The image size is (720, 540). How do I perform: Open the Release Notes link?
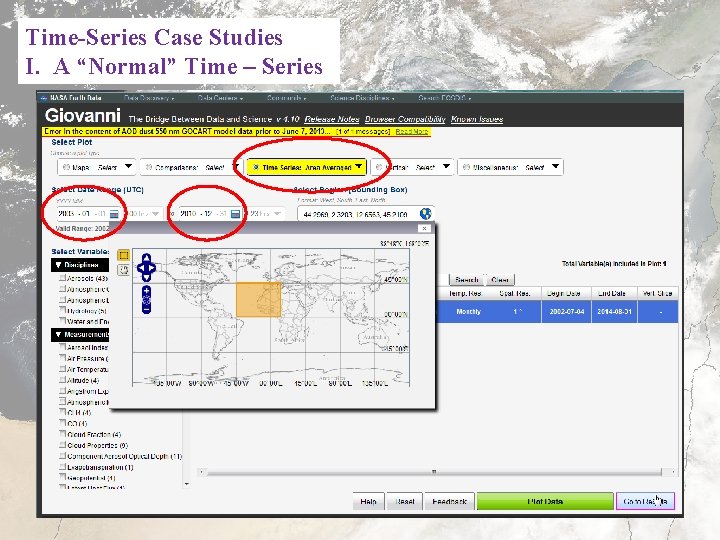click(x=332, y=119)
